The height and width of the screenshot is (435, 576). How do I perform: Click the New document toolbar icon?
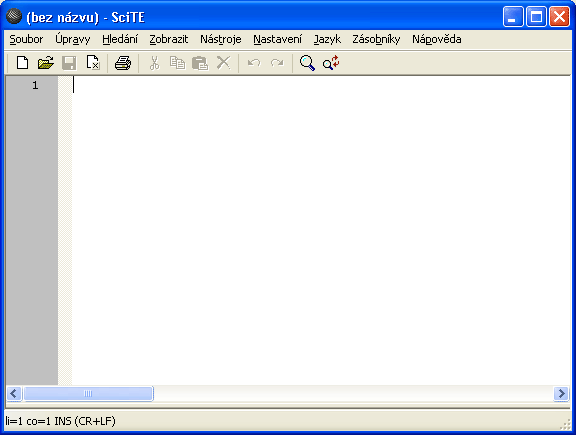(22, 63)
